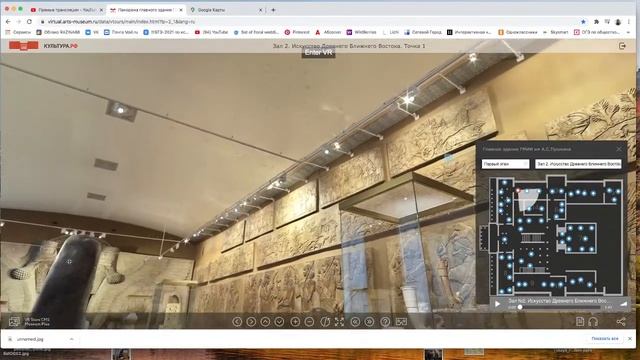Open the hall description document icon
640x360 pixels.
(x=580, y=321)
